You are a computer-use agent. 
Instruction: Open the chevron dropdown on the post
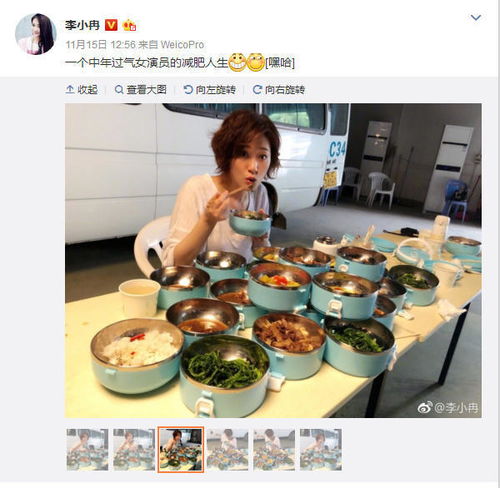pyautogui.click(x=475, y=17)
